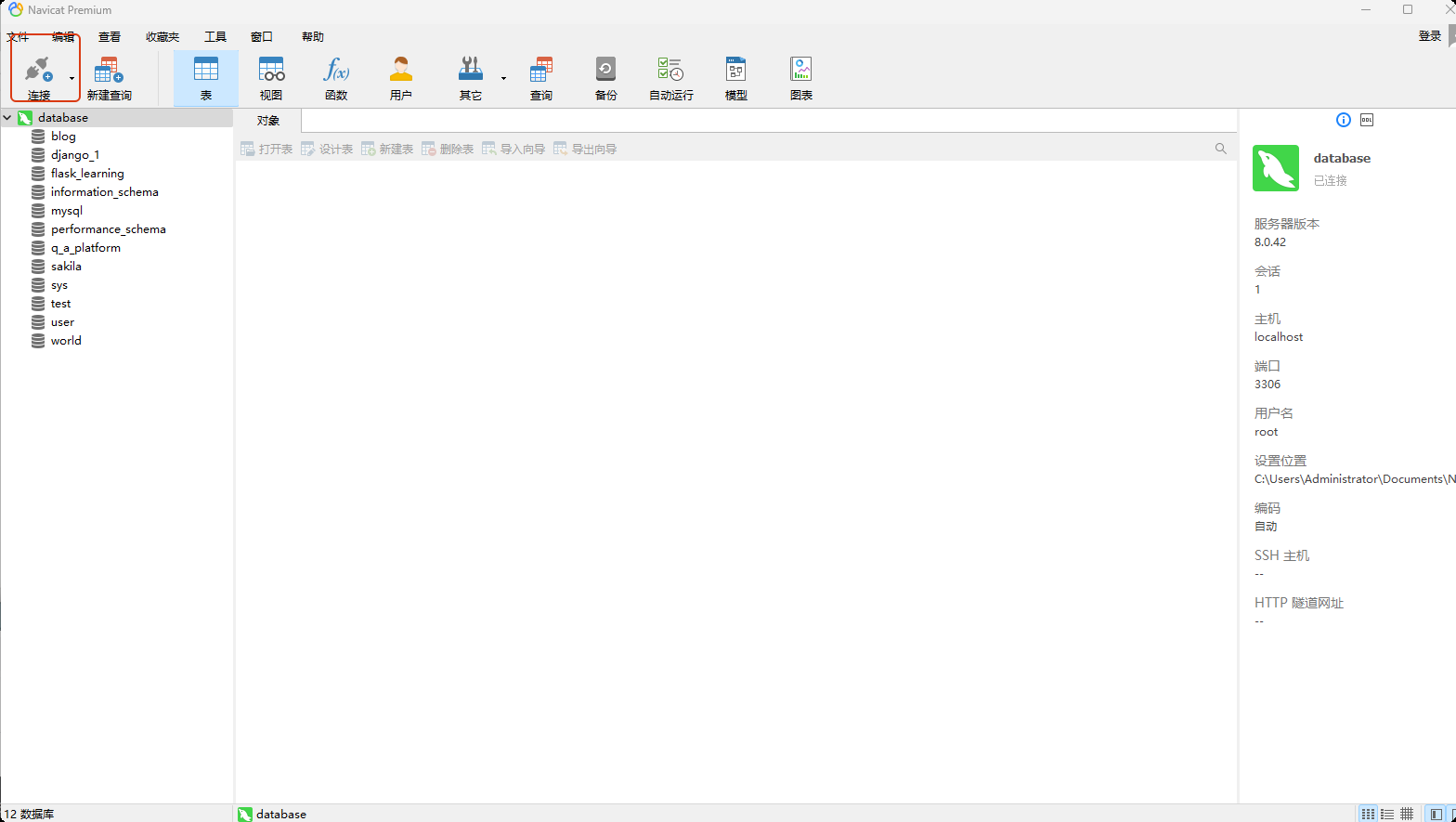Select the q_a_platform database
This screenshot has height=822, width=1456.
[85, 248]
